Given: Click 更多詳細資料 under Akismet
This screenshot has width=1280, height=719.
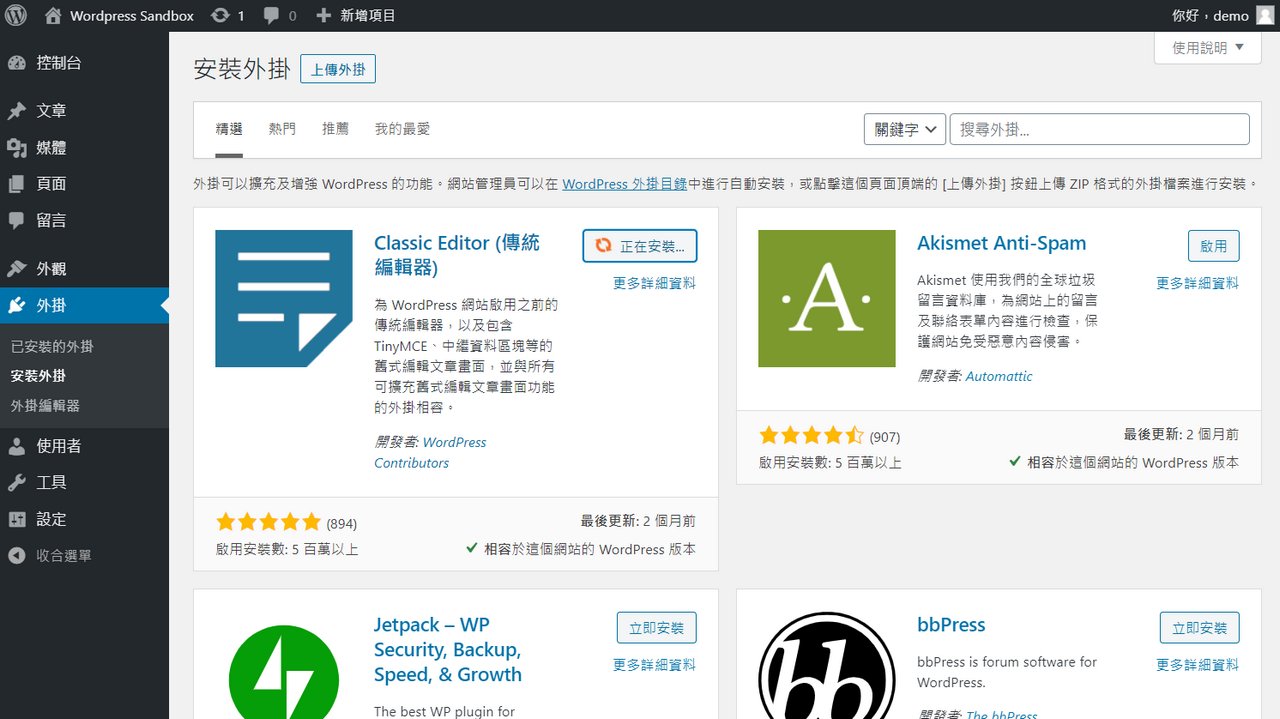Looking at the screenshot, I should point(1198,283).
